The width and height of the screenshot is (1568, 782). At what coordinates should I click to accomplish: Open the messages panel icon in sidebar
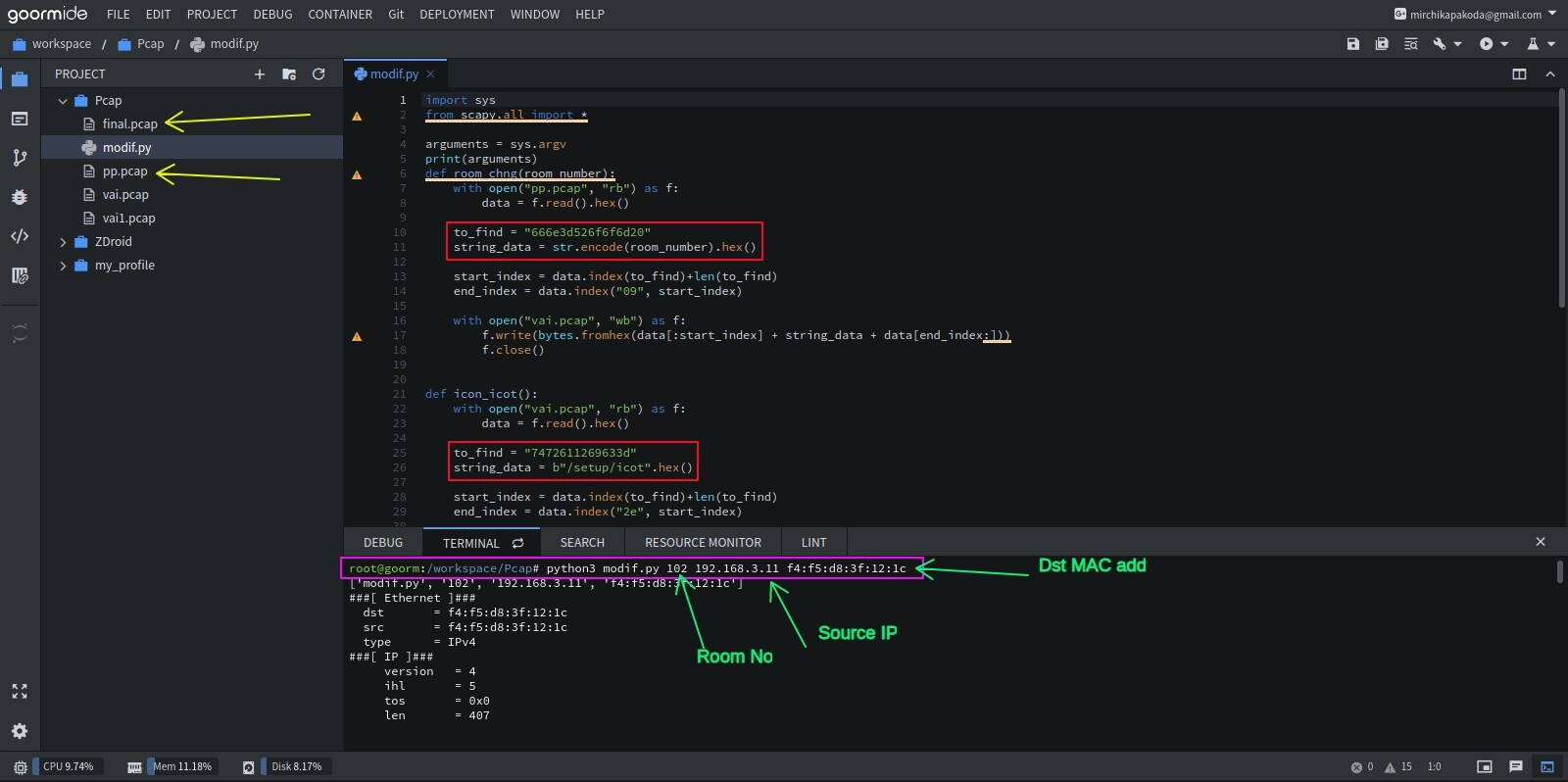[20, 119]
